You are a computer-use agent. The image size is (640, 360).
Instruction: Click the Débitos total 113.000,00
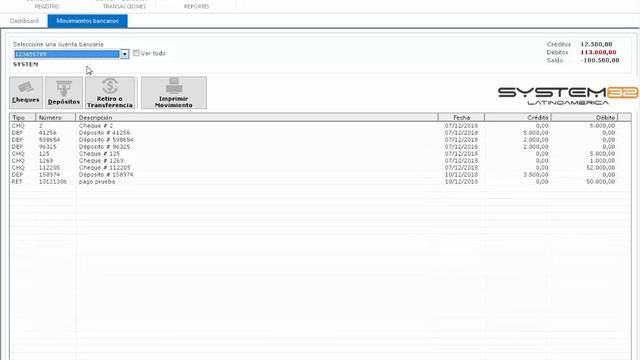[598, 52]
